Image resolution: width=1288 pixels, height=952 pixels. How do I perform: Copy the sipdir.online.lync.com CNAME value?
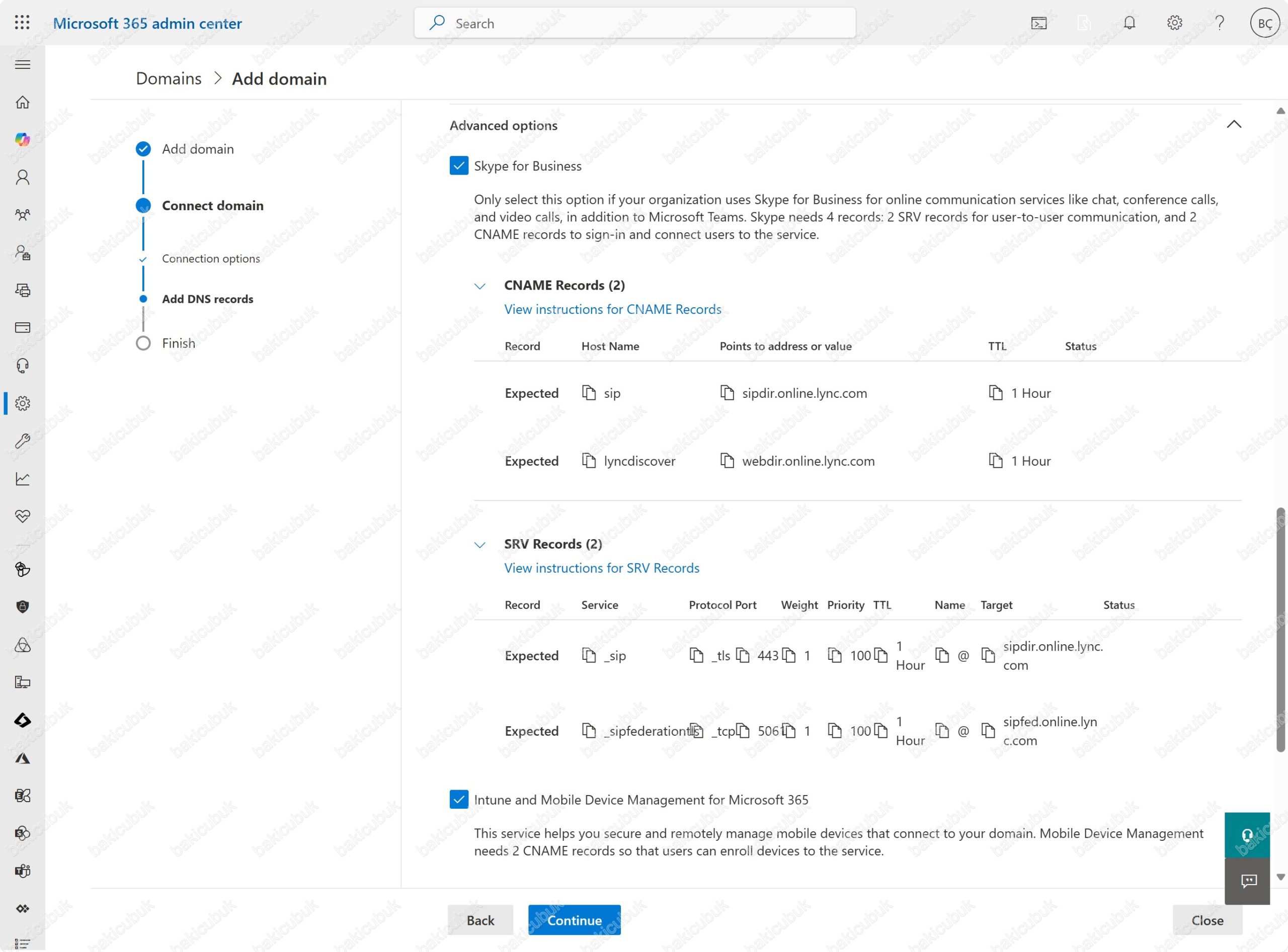point(727,393)
